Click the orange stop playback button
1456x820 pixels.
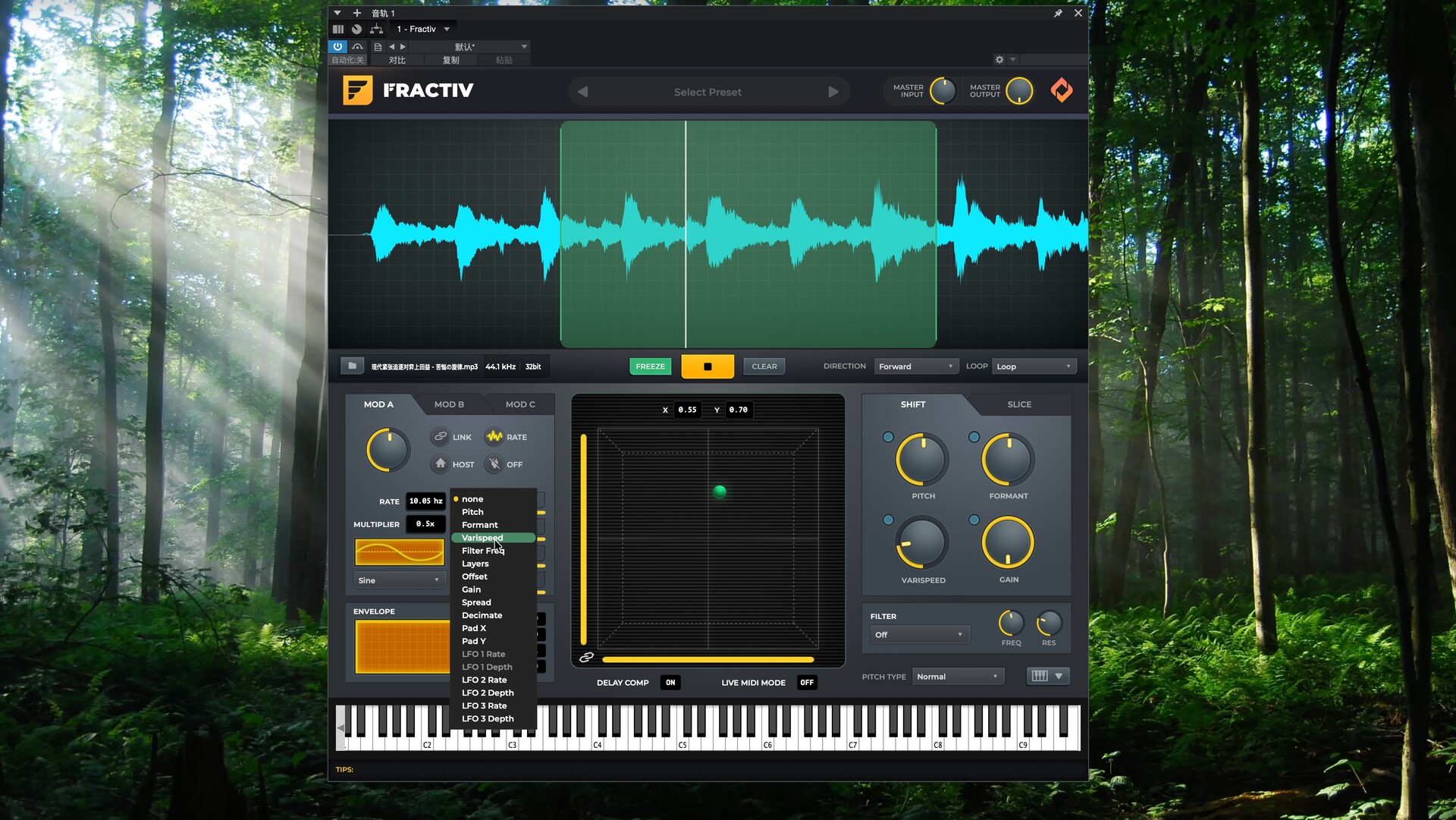point(707,366)
